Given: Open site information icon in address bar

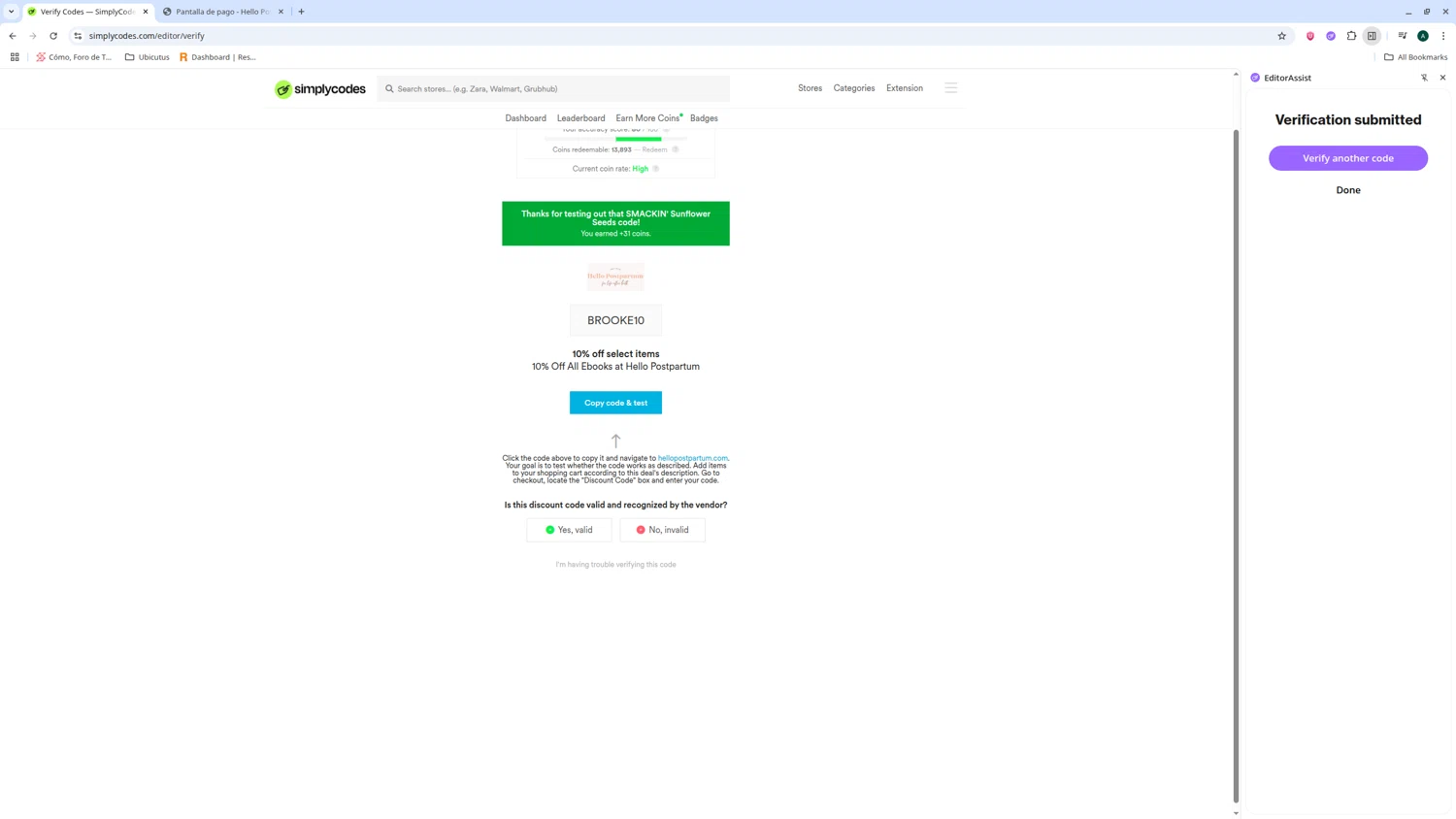Looking at the screenshot, I should 78,36.
